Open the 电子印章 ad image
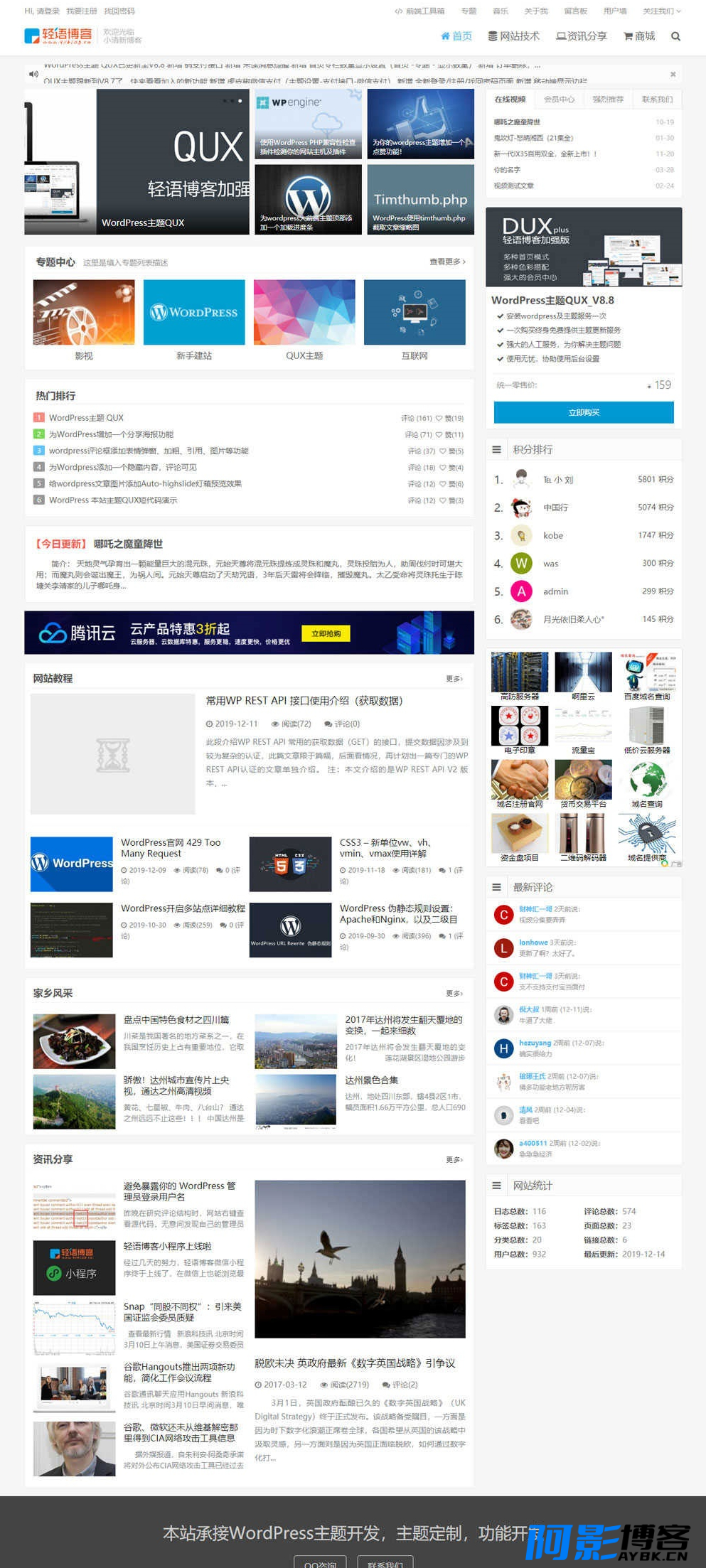The image size is (706, 1568). point(520,725)
